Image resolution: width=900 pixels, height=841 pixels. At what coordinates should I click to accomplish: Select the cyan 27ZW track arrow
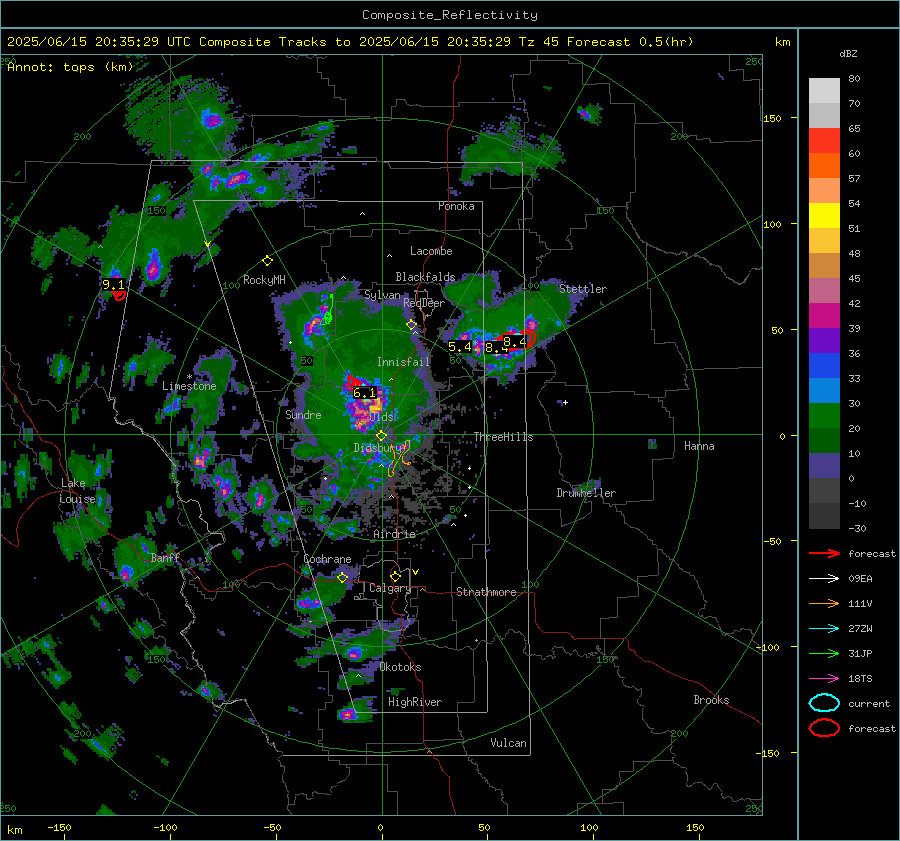(x=824, y=628)
